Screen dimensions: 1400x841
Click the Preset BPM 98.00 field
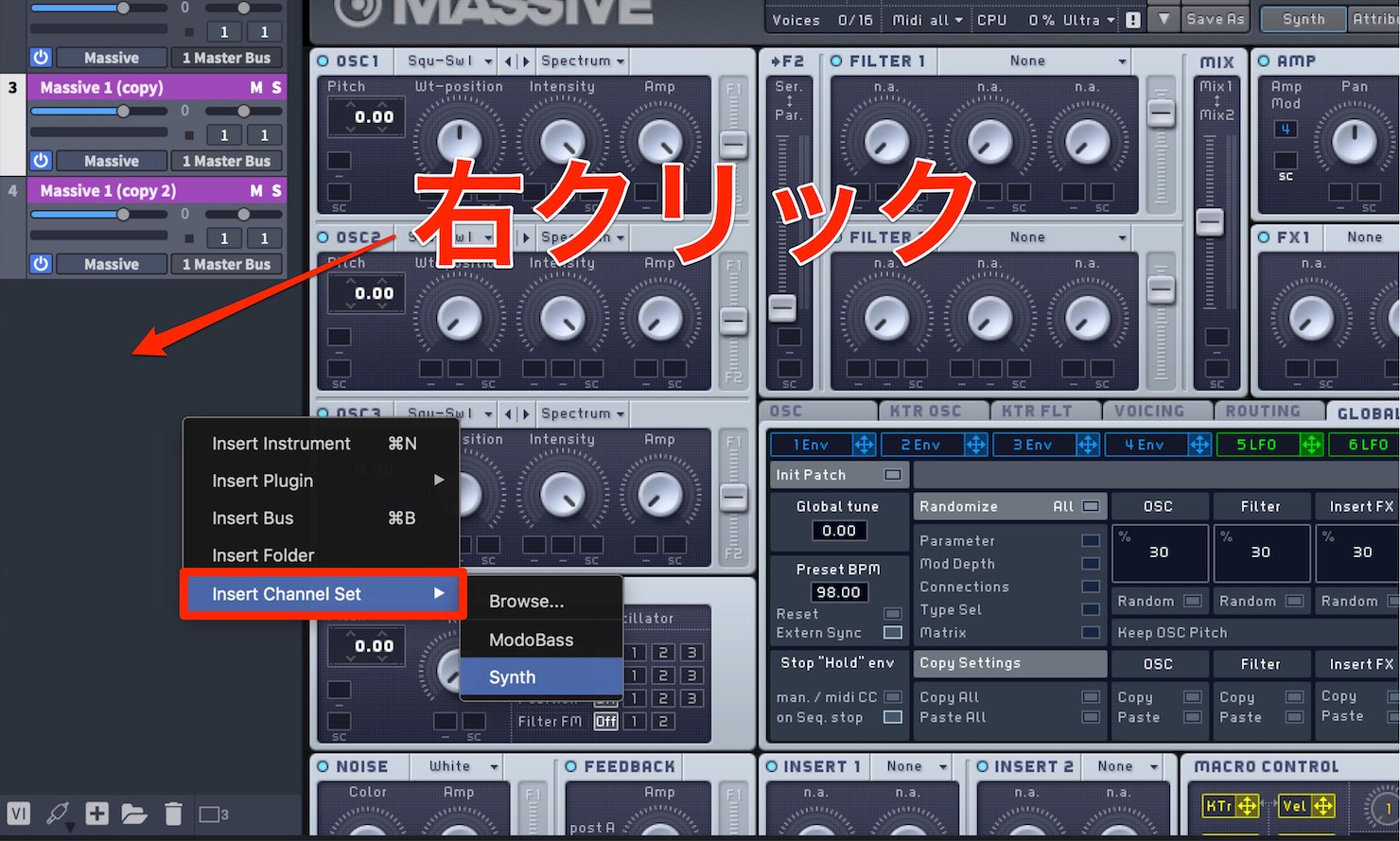pos(838,592)
